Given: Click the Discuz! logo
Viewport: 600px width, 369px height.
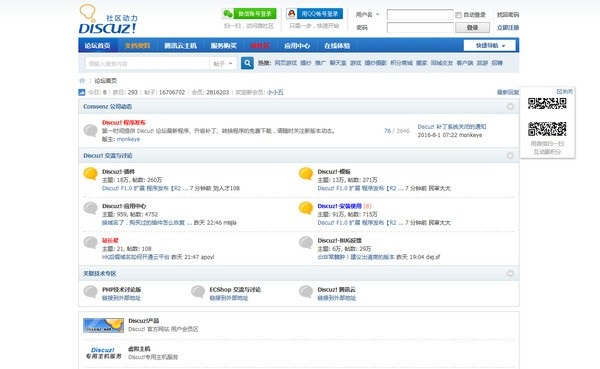Looking at the screenshot, I should 108,19.
